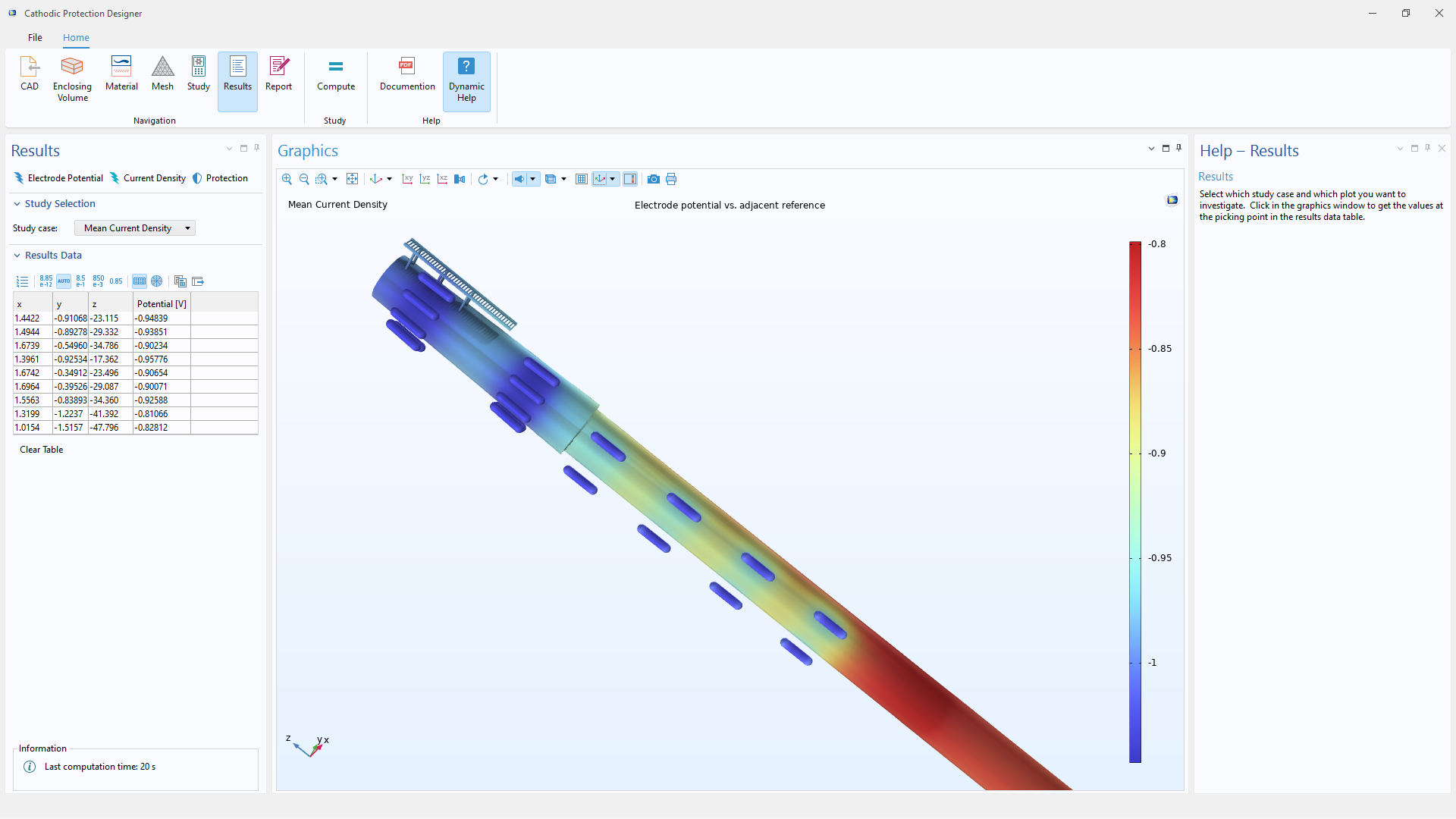Viewport: 1456px width, 819px height.
Task: Click the Compute button in ribbon
Action: [335, 74]
